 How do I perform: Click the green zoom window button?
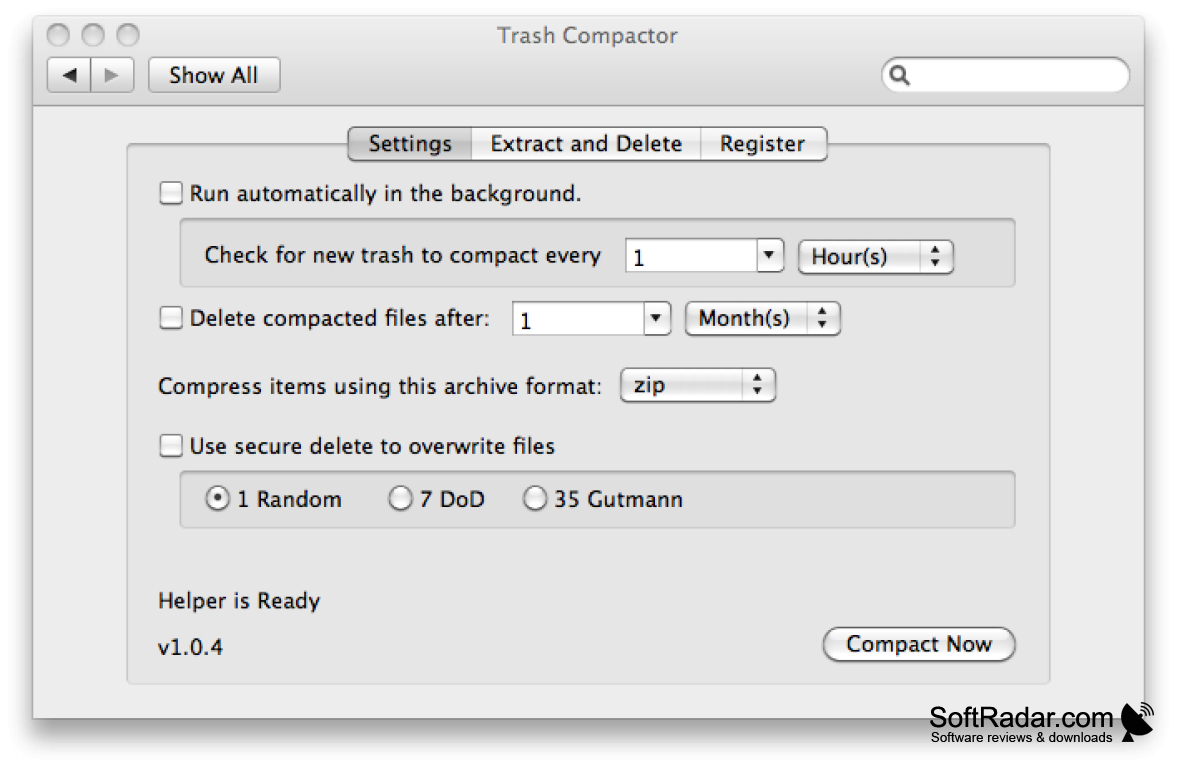pos(128,35)
